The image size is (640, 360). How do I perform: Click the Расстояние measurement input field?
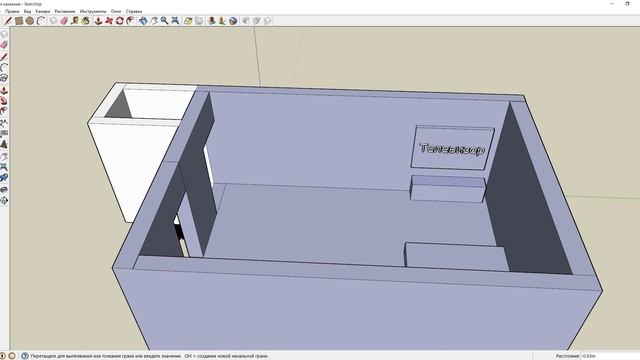[610, 356]
